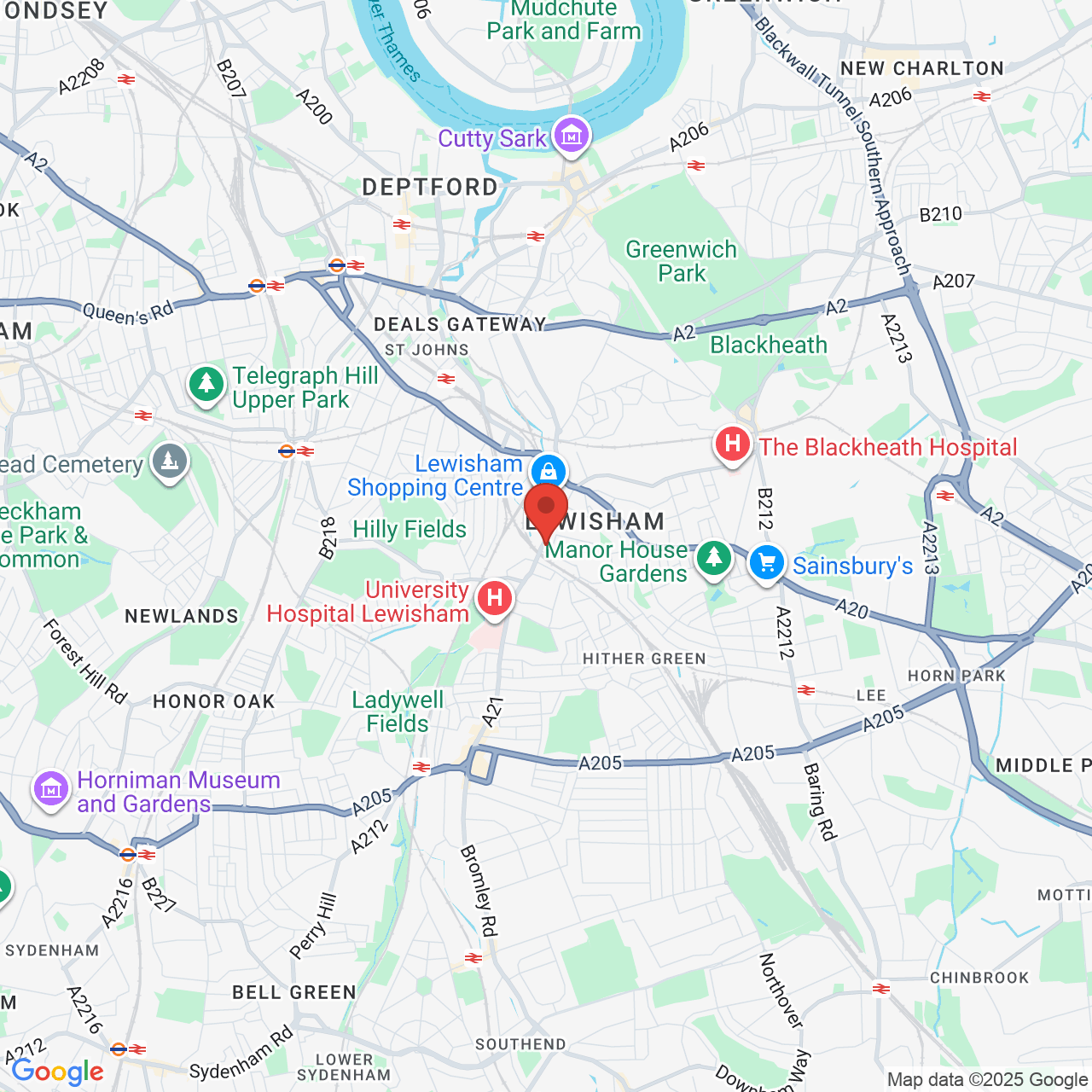Screen dimensions: 1092x1092
Task: Click the Blackheath Hospital H marker
Action: click(732, 445)
